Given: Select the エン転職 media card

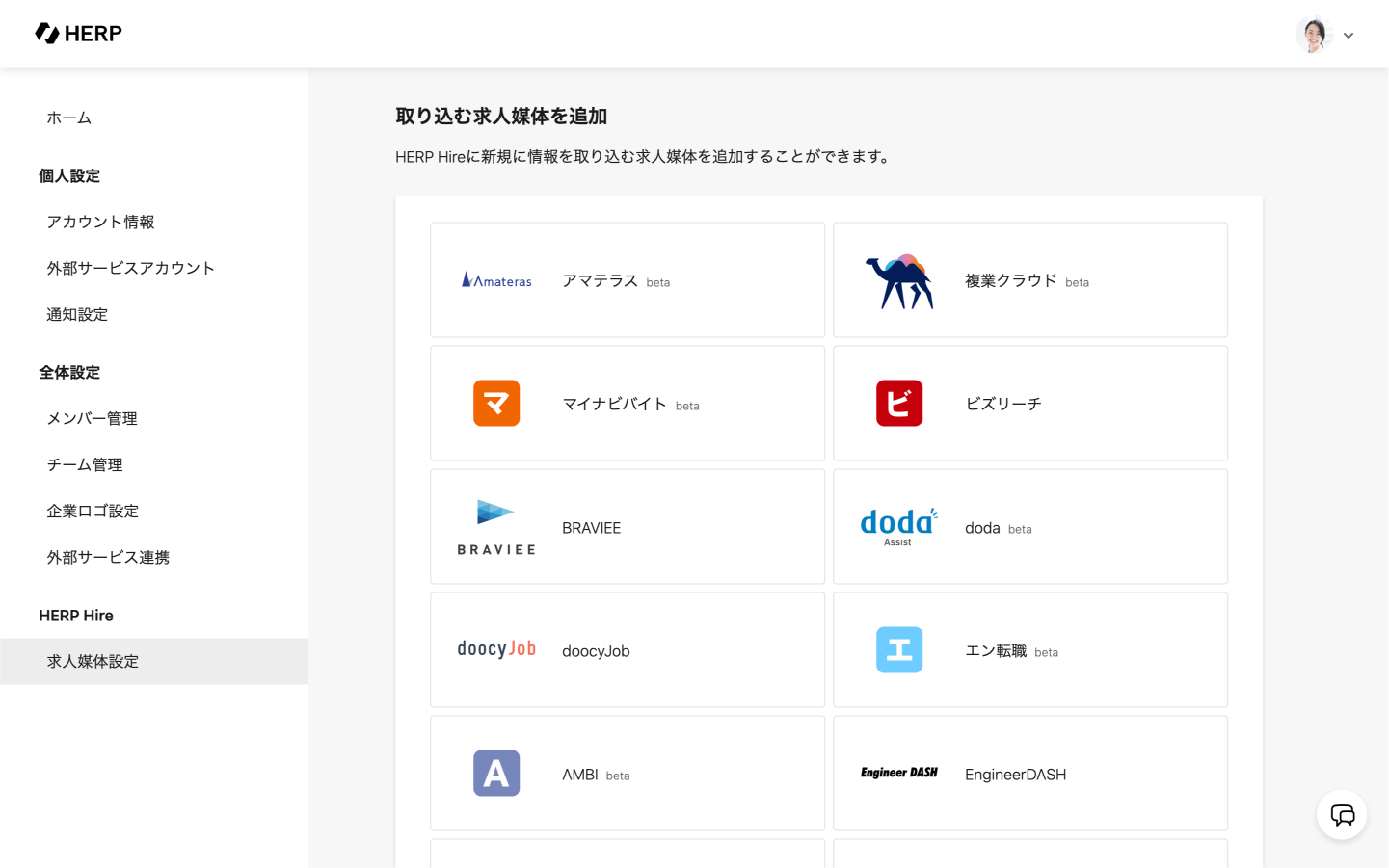Looking at the screenshot, I should coord(1030,650).
